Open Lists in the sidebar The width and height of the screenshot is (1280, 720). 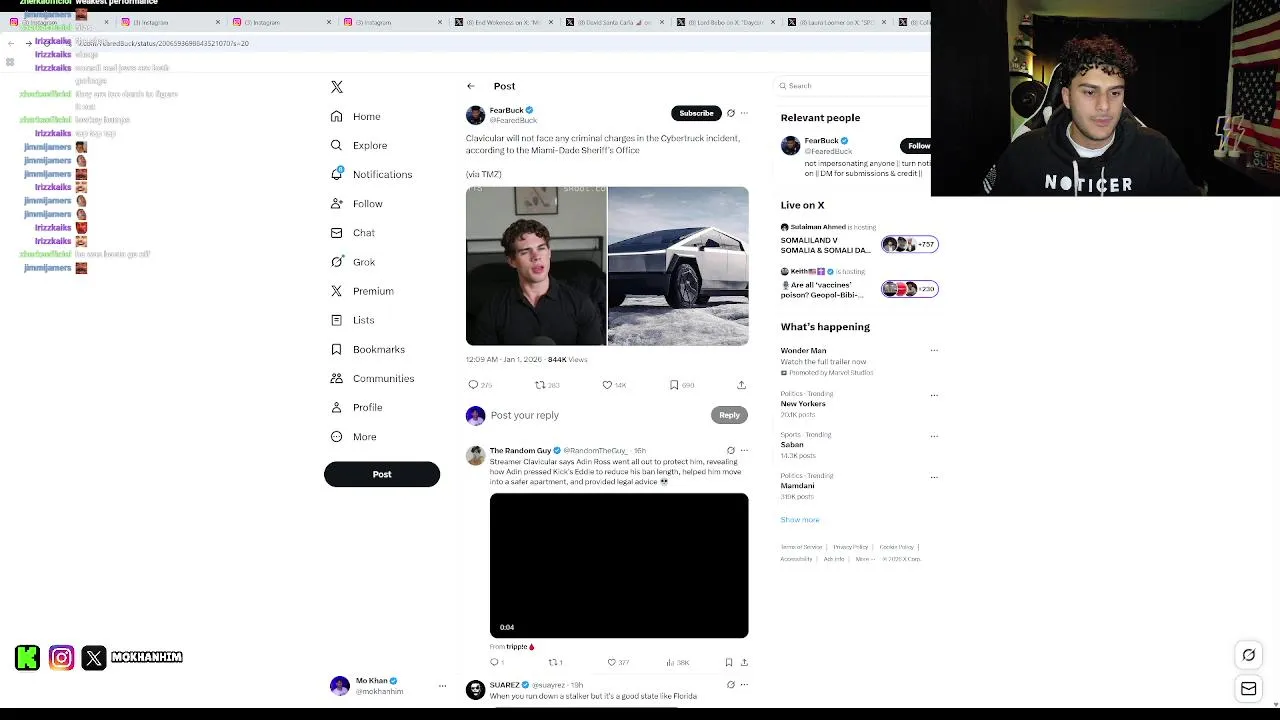pos(352,320)
